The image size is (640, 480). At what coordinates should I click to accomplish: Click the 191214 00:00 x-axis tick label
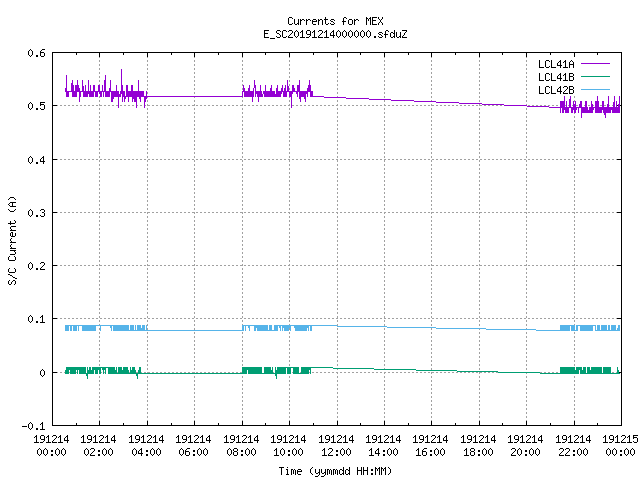pyautogui.click(x=51, y=446)
